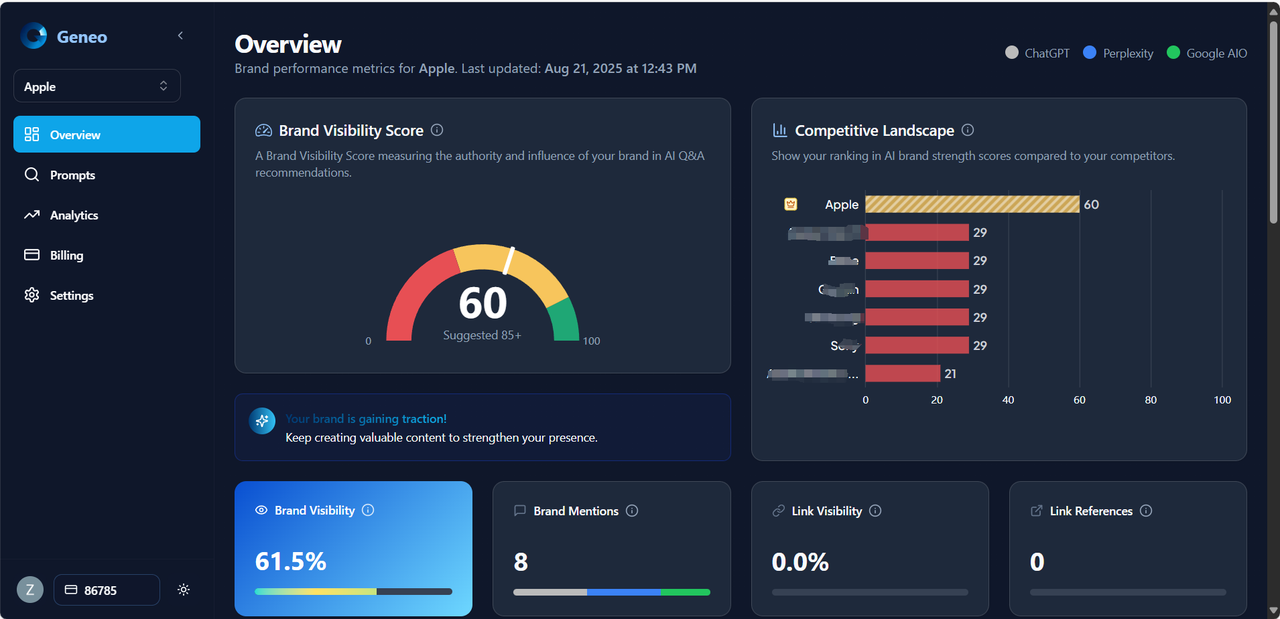Collapse the sidebar with the chevron arrow
Screen dimensions: 1280x619
(x=180, y=35)
